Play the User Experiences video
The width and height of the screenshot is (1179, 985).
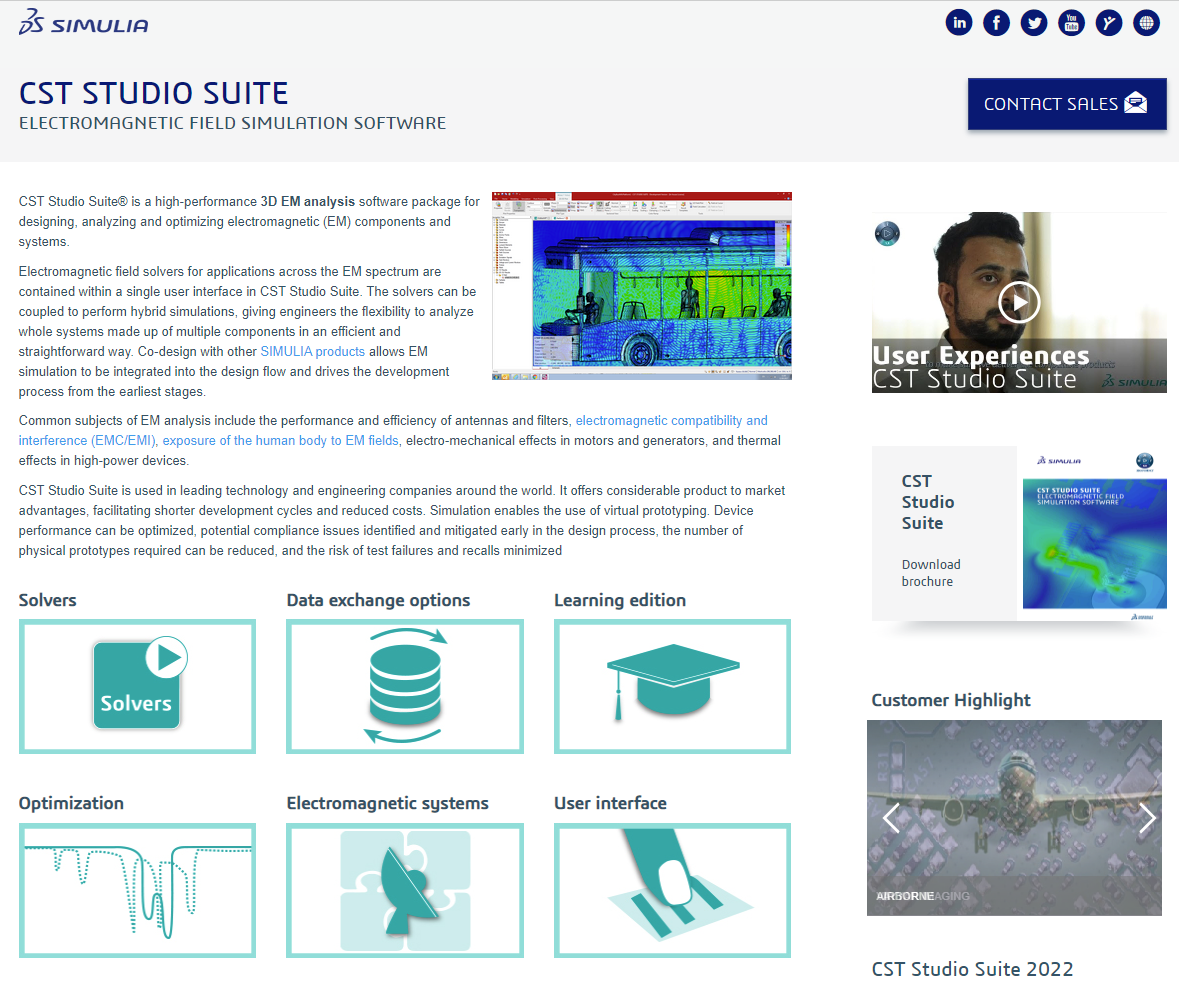[1019, 302]
